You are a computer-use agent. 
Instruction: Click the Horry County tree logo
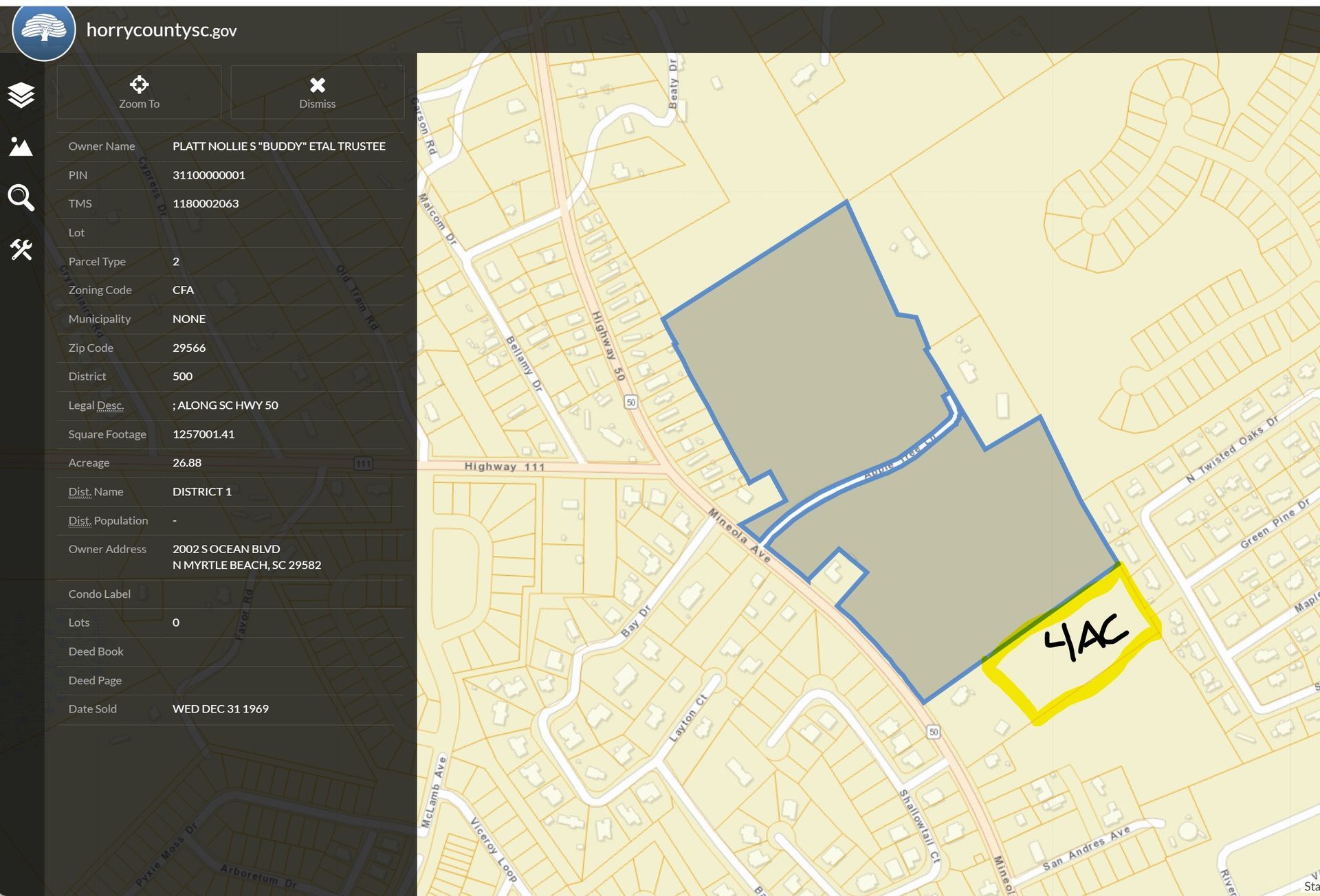pyautogui.click(x=44, y=31)
